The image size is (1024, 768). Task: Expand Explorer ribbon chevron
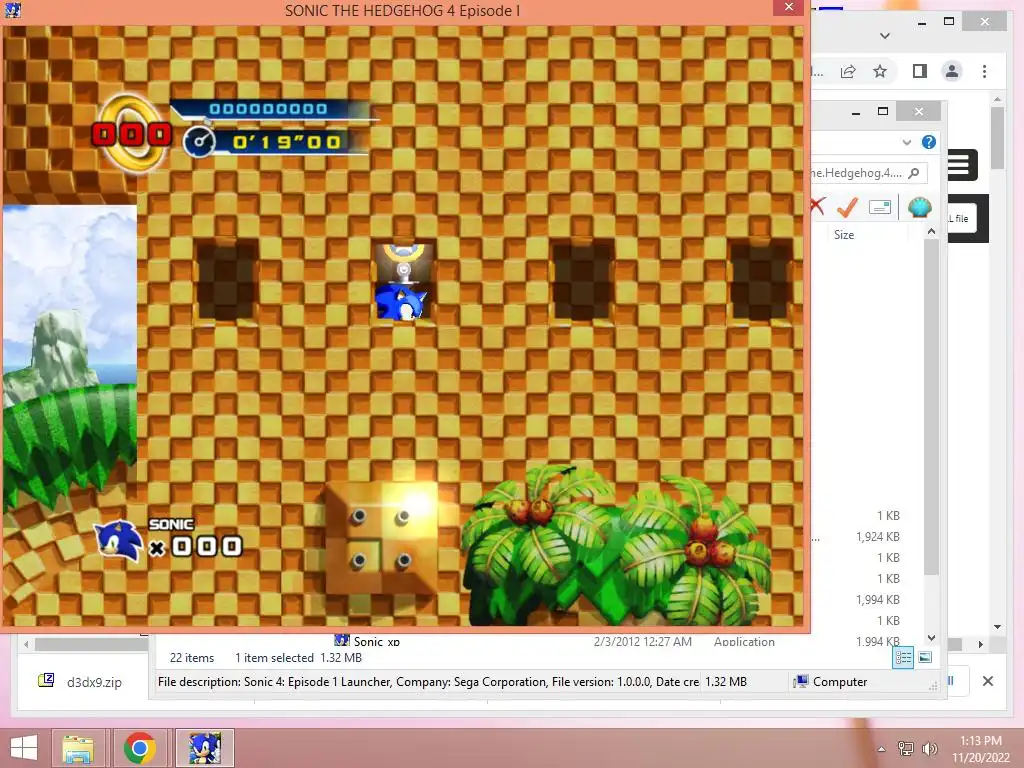click(x=906, y=142)
